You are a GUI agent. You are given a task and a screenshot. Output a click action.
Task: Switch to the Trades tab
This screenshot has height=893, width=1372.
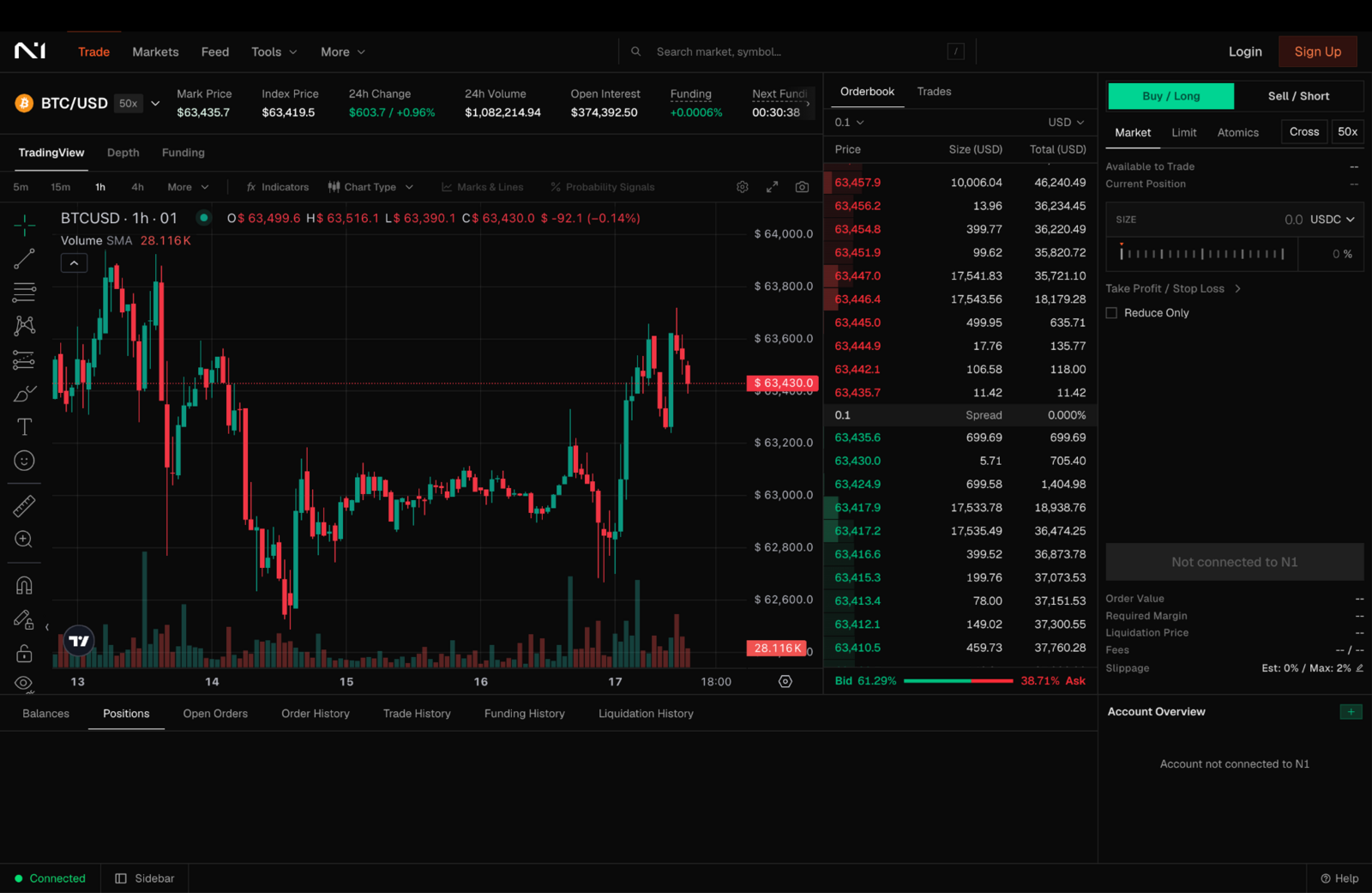pos(934,92)
